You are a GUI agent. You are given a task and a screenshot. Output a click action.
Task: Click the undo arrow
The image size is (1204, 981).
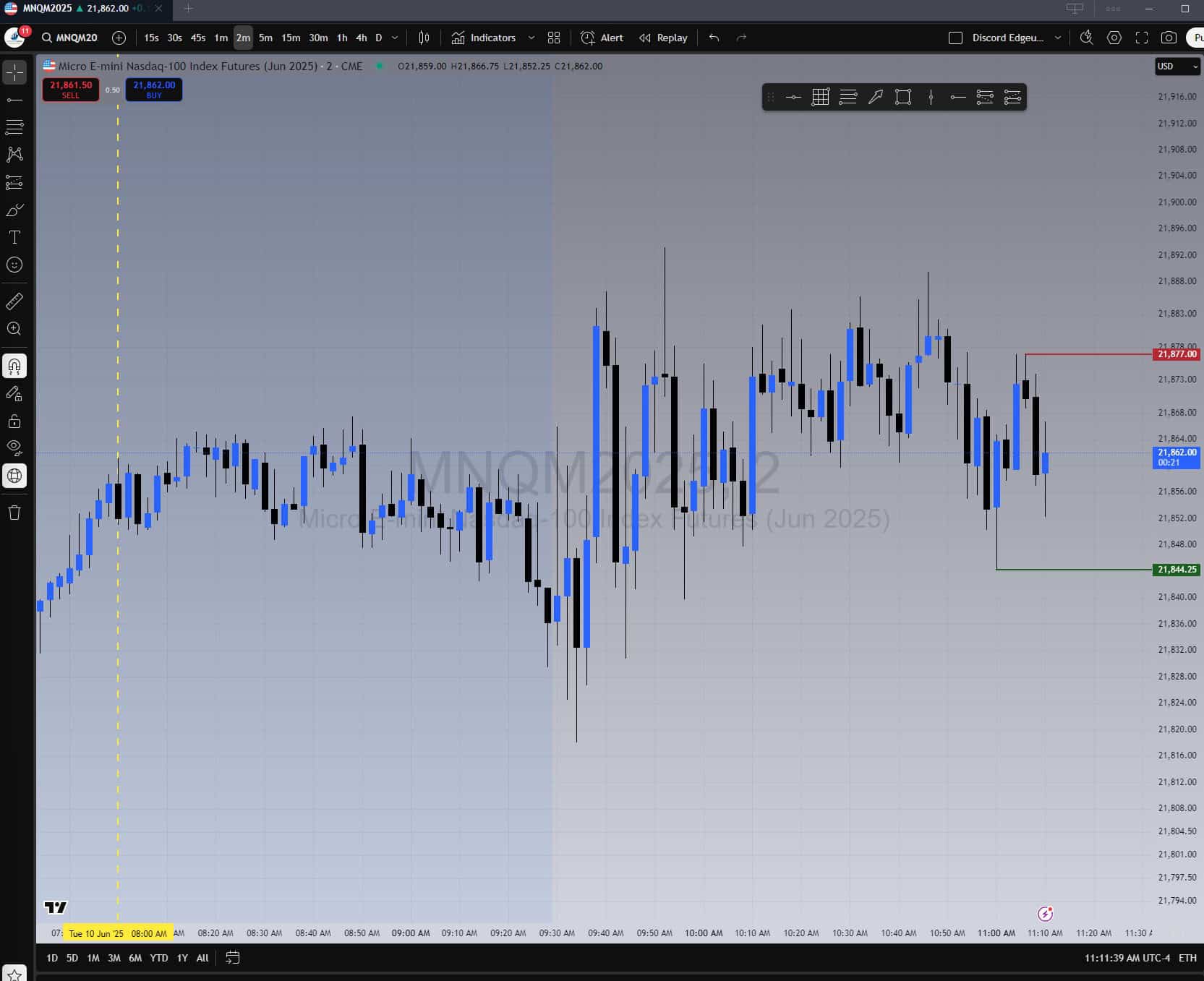pyautogui.click(x=714, y=38)
